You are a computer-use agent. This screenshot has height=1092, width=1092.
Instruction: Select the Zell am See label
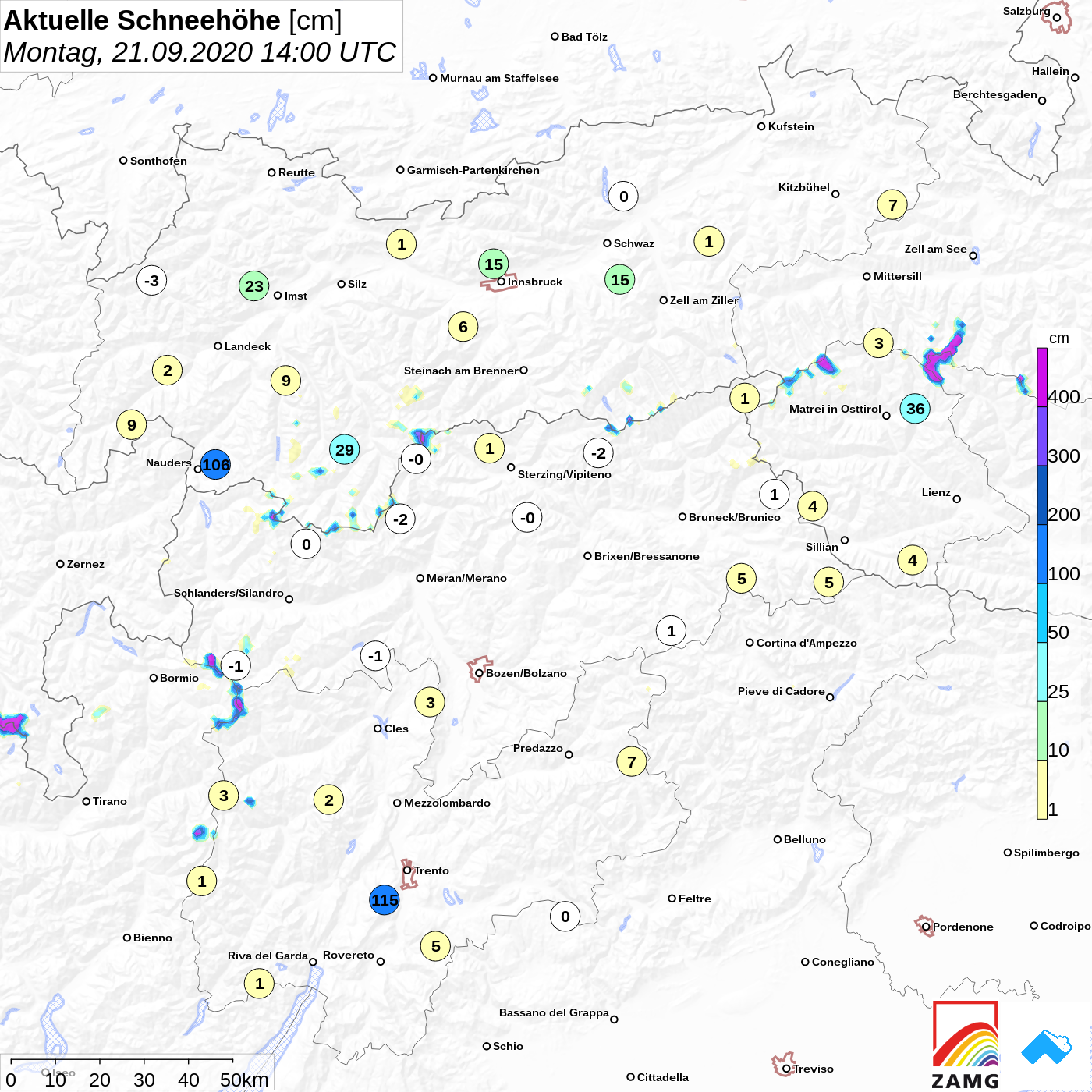pyautogui.click(x=936, y=249)
